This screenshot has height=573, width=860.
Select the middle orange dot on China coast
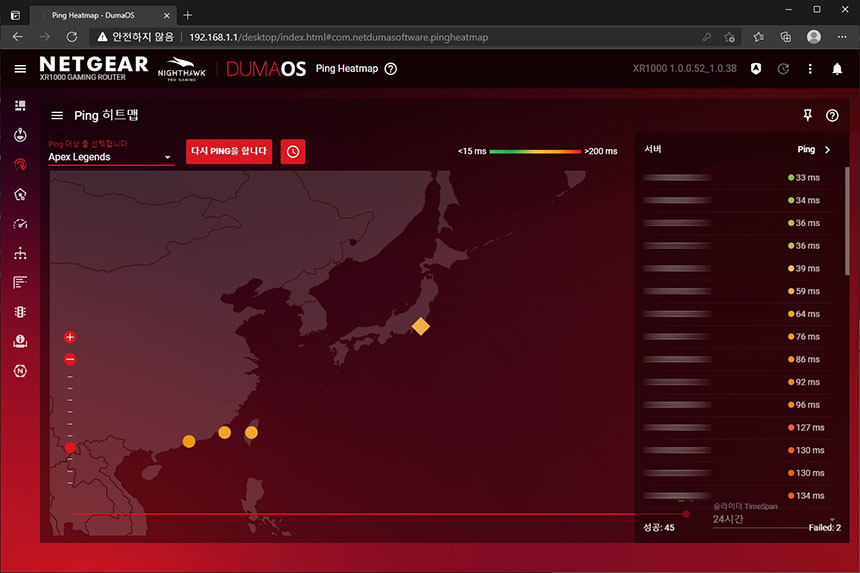click(224, 433)
